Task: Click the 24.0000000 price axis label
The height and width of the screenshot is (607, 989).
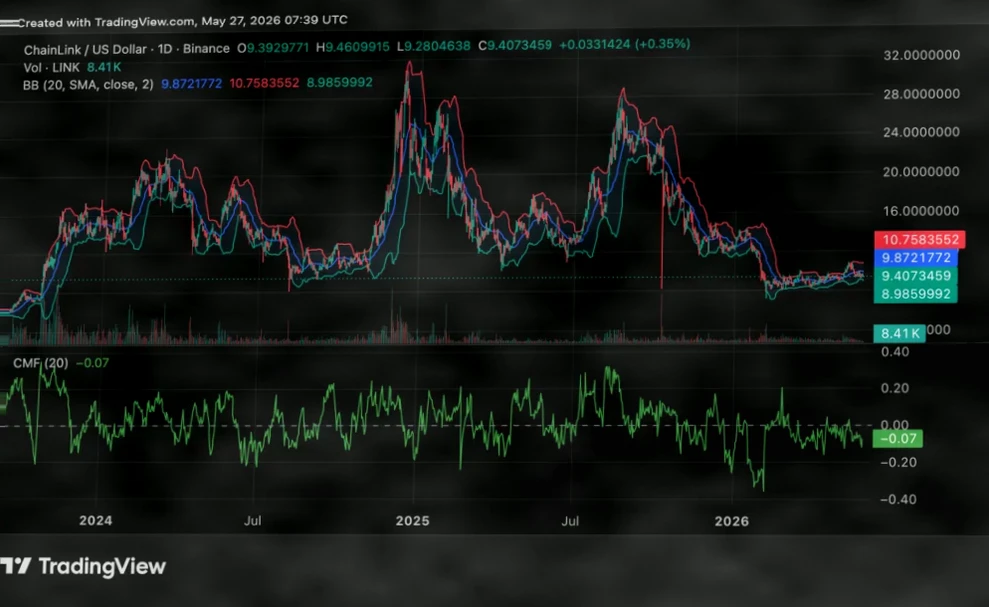Action: (x=922, y=133)
